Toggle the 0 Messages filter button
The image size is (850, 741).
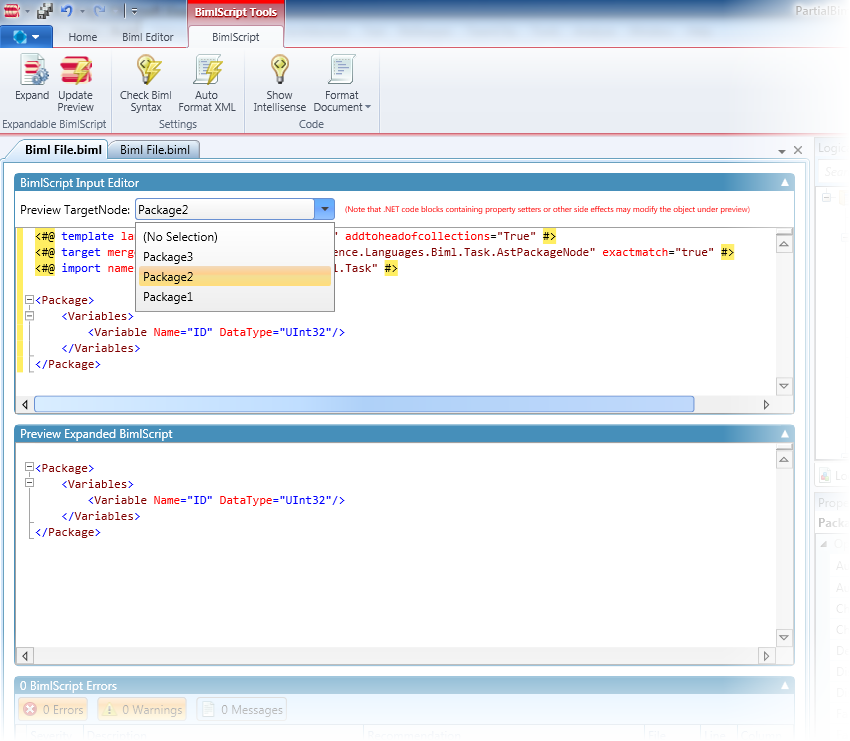tap(242, 710)
